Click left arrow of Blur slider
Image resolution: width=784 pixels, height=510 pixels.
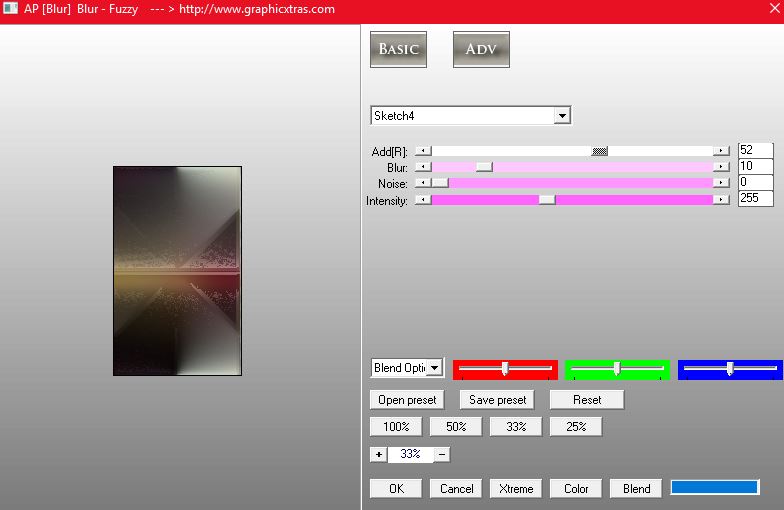point(423,167)
